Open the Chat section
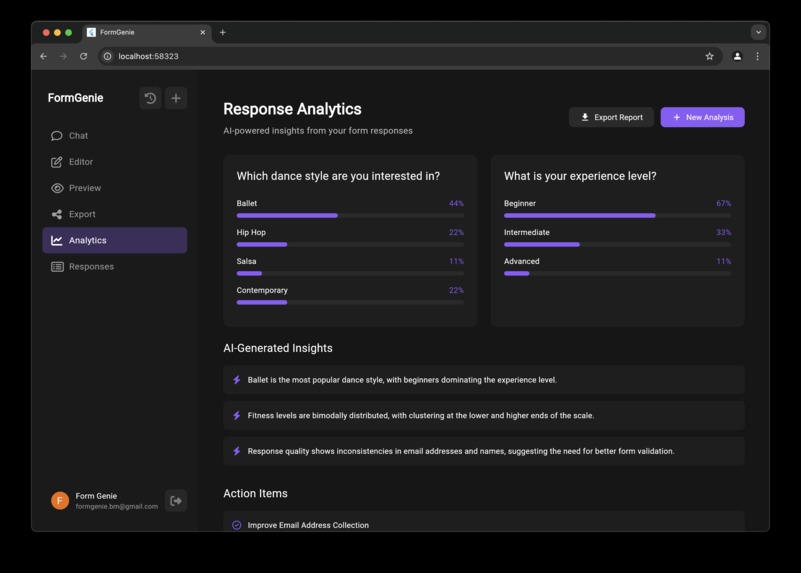The width and height of the screenshot is (801, 573). (x=114, y=136)
